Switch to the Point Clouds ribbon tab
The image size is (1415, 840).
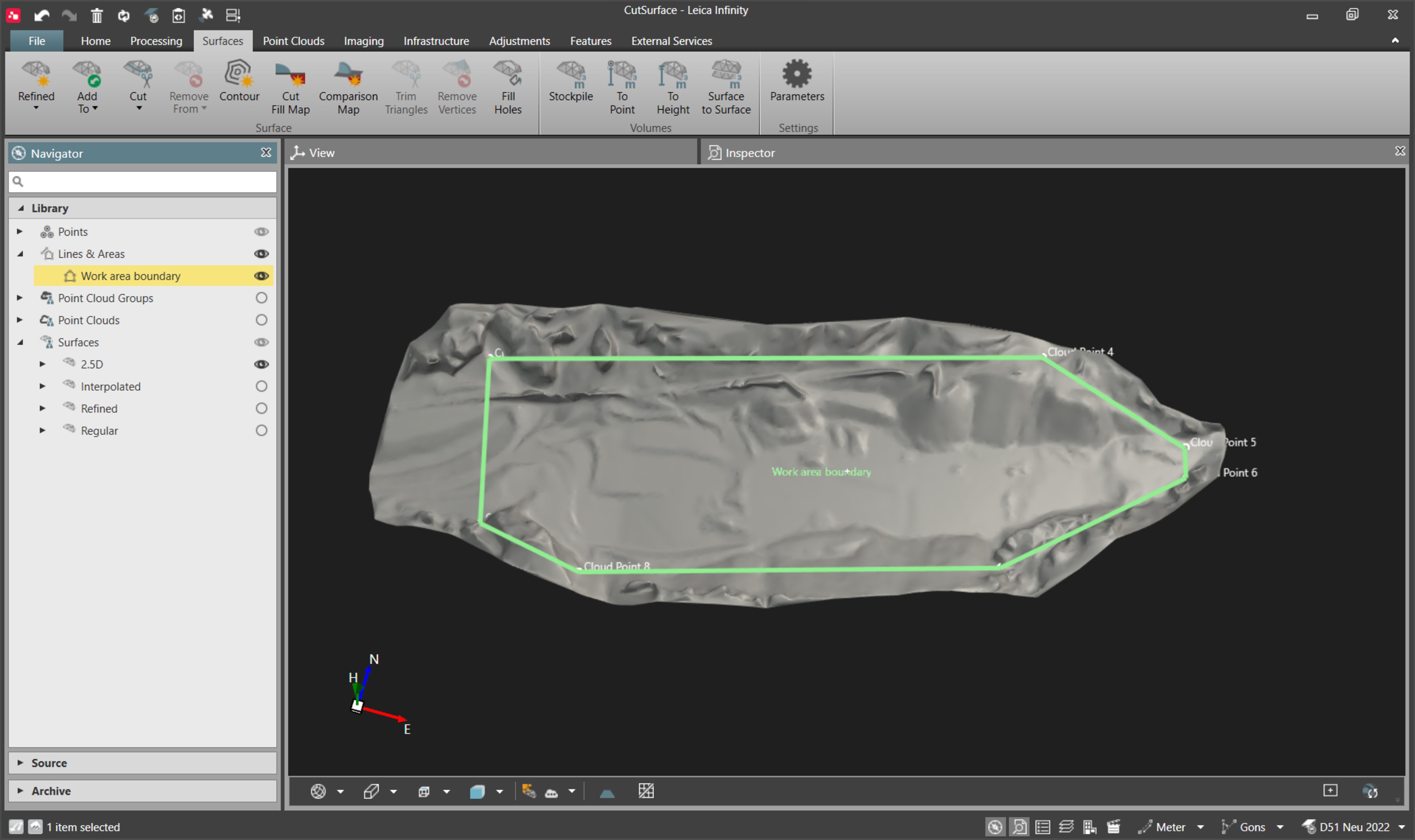[x=293, y=41]
